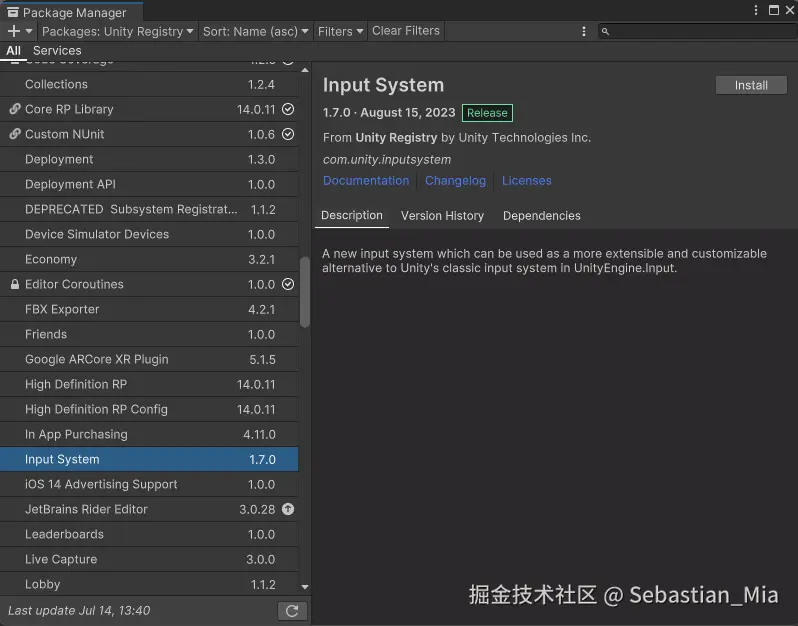Select Core RP Library package
Image resolution: width=798 pixels, height=626 pixels.
point(149,109)
